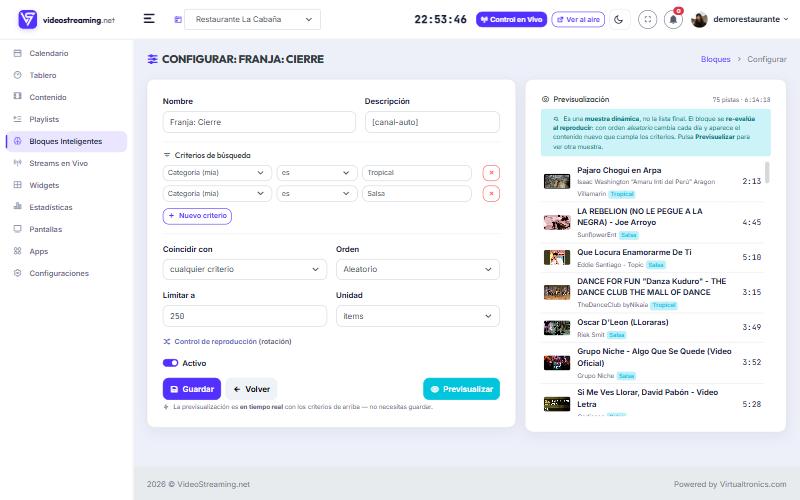Open the 'es' operator dropdown for Tropical
The width and height of the screenshot is (800, 500).
pyautogui.click(x=317, y=173)
